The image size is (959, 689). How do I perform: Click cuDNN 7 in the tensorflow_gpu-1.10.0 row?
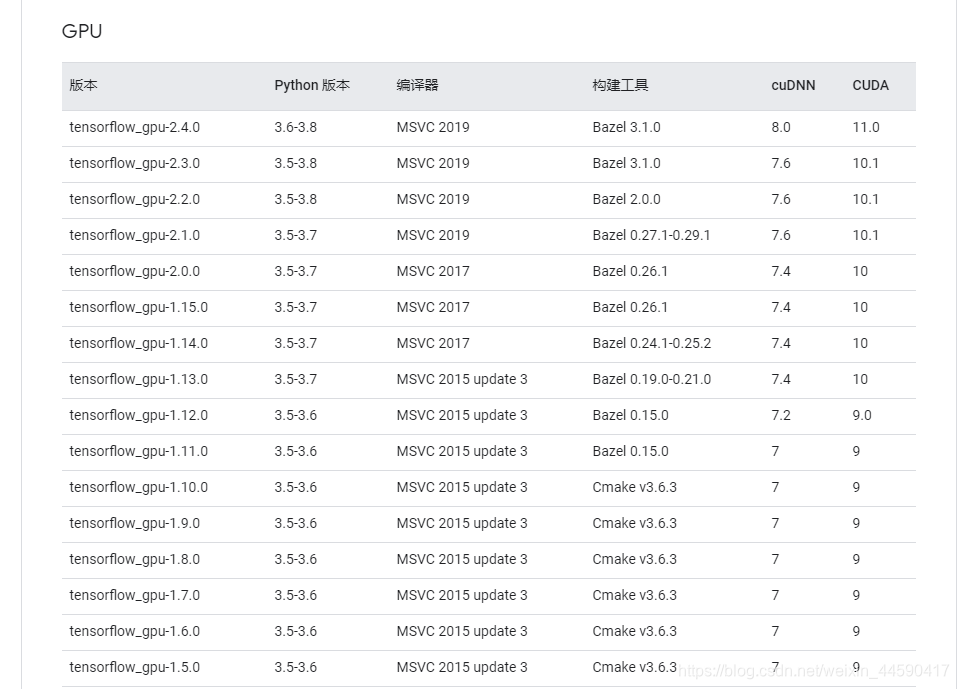(776, 488)
